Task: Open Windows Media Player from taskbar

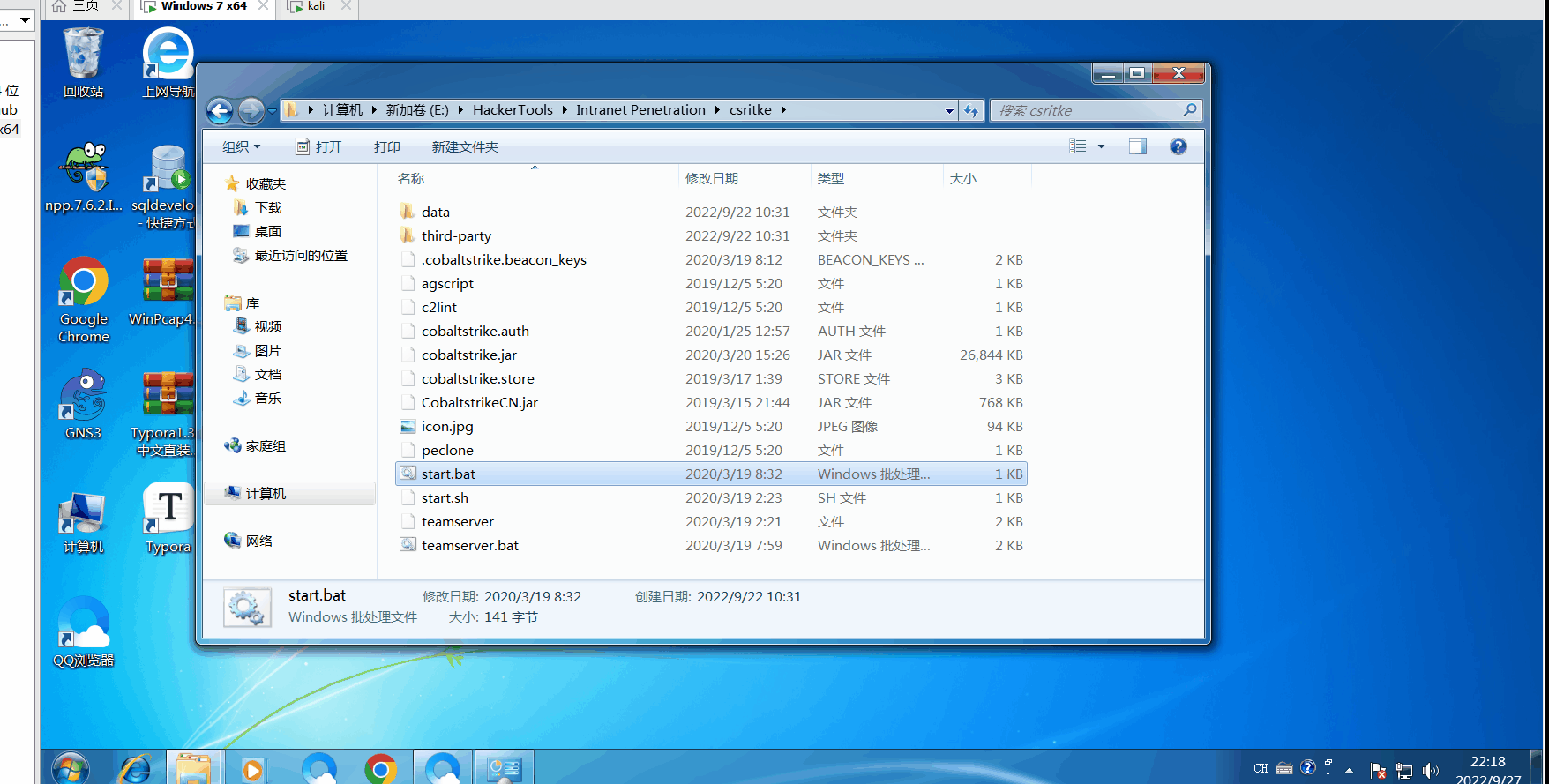Action: (x=253, y=769)
